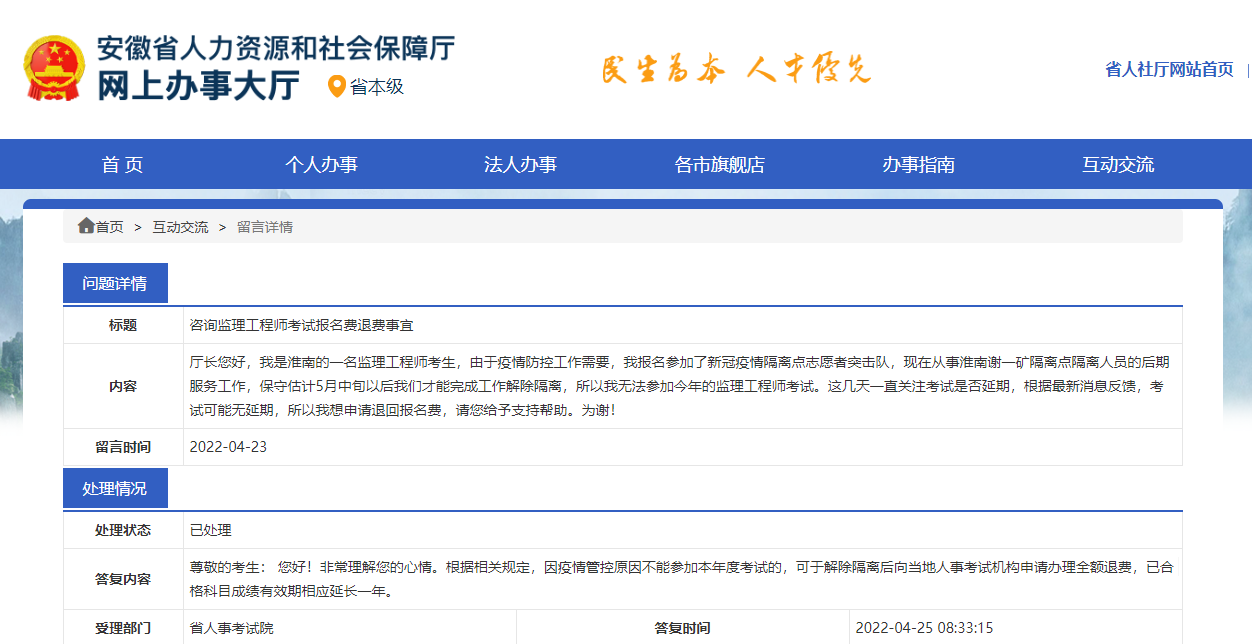Select 互动交流 in the top navigation
Viewport: 1252px width, 644px height.
point(1117,165)
